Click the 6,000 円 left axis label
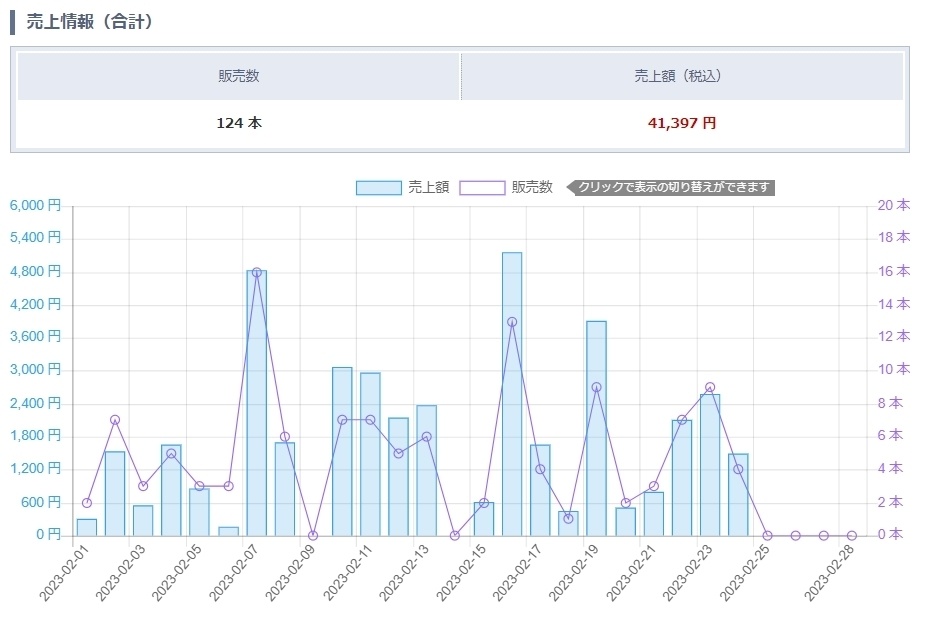 click(35, 205)
